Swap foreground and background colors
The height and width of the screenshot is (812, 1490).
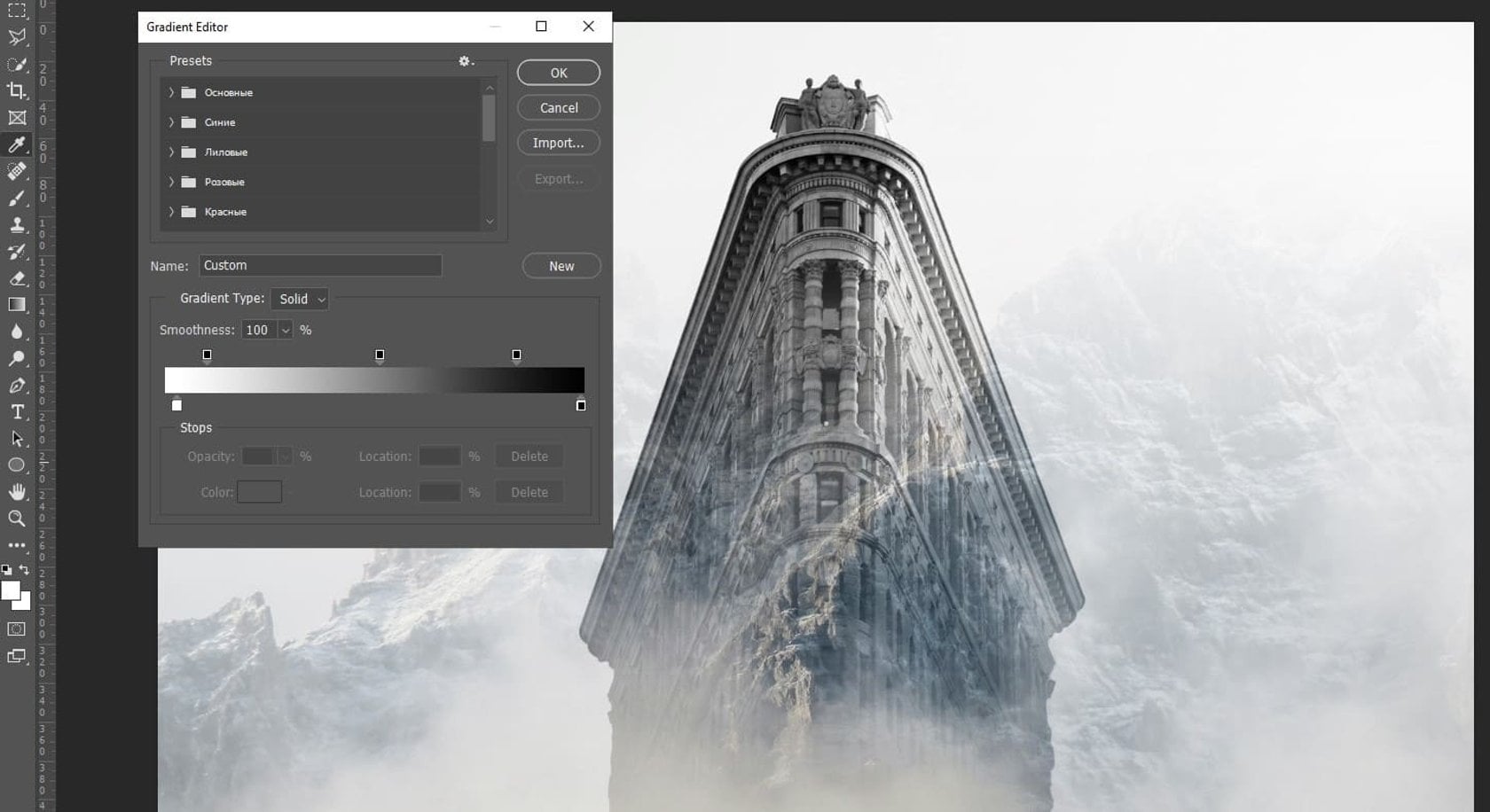click(x=25, y=570)
